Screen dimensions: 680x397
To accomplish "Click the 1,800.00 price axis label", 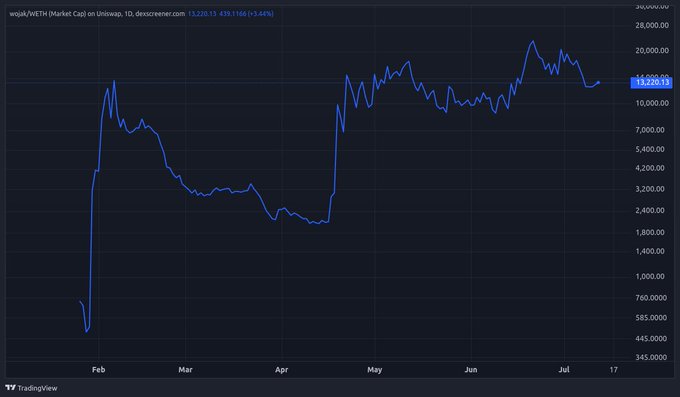I will 650,232.
